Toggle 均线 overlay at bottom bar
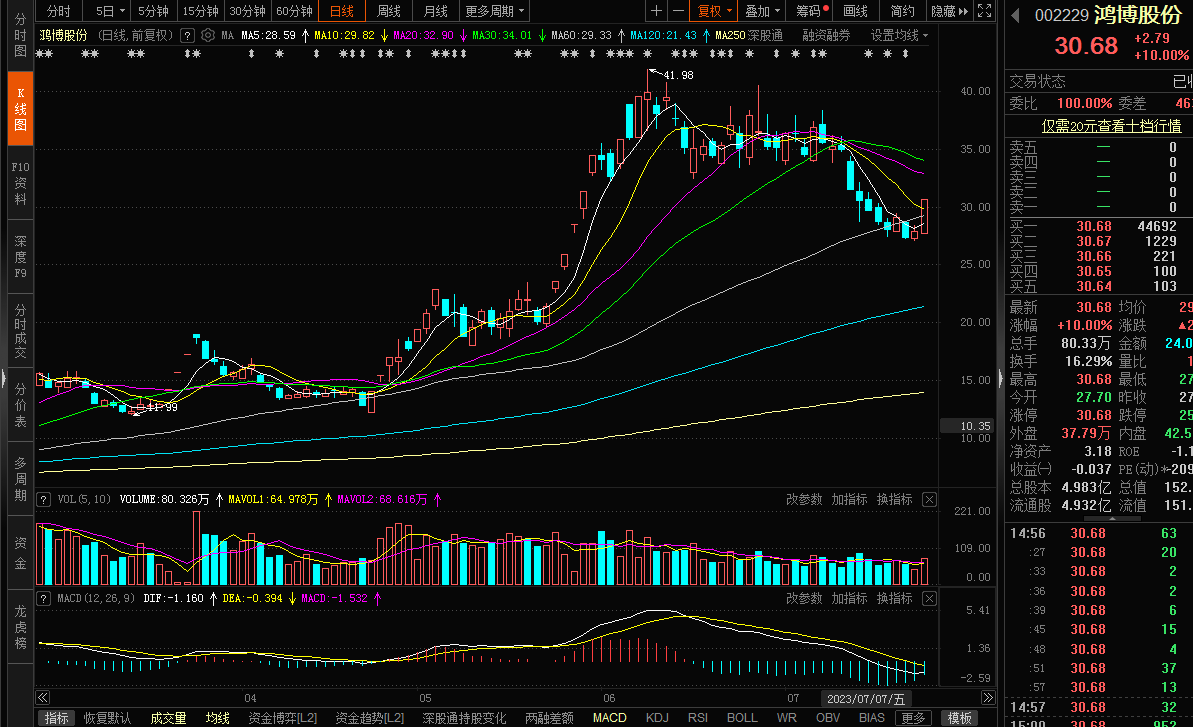Image resolution: width=1193 pixels, height=727 pixels. click(x=218, y=718)
